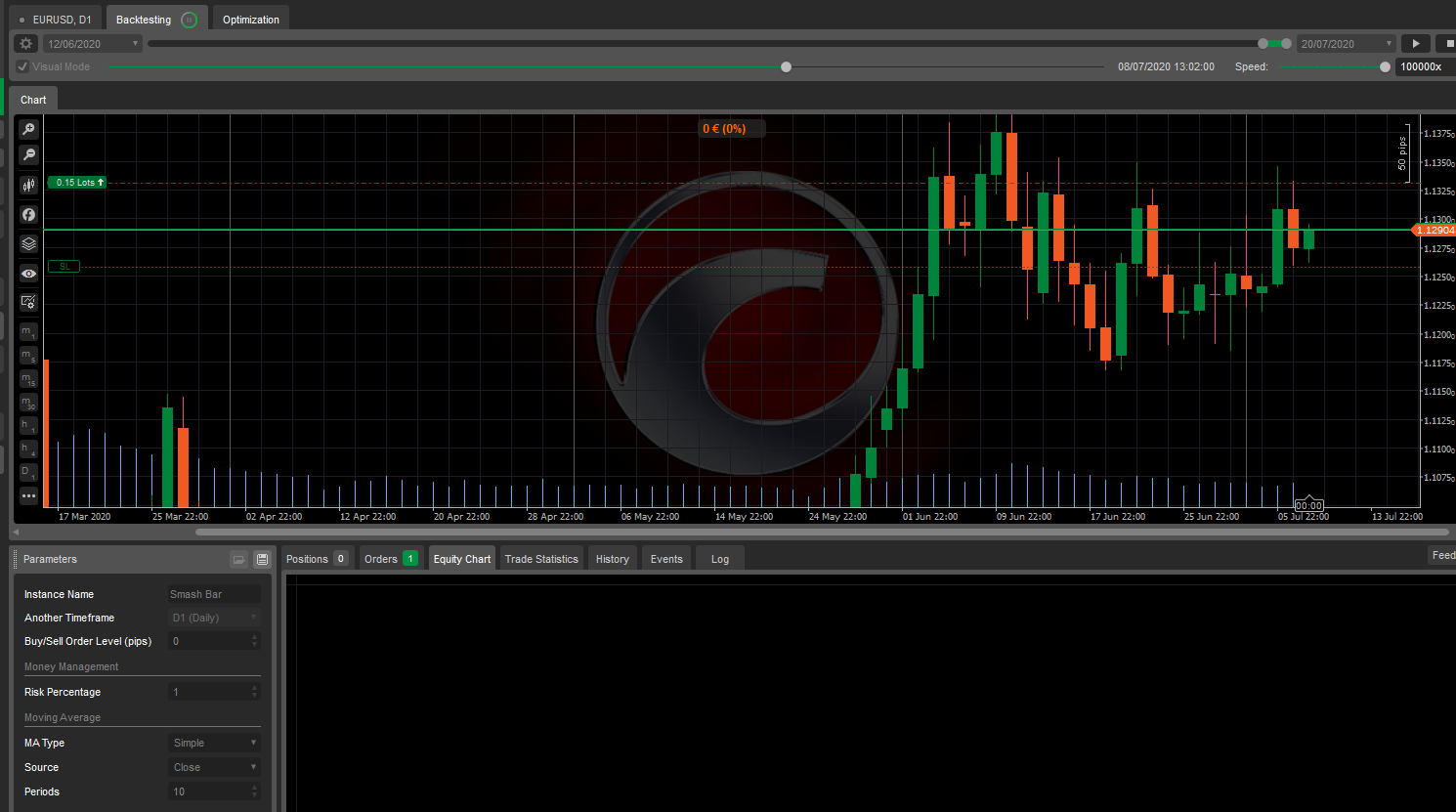Click the Instance Name field
1456x812 pixels.
(214, 594)
